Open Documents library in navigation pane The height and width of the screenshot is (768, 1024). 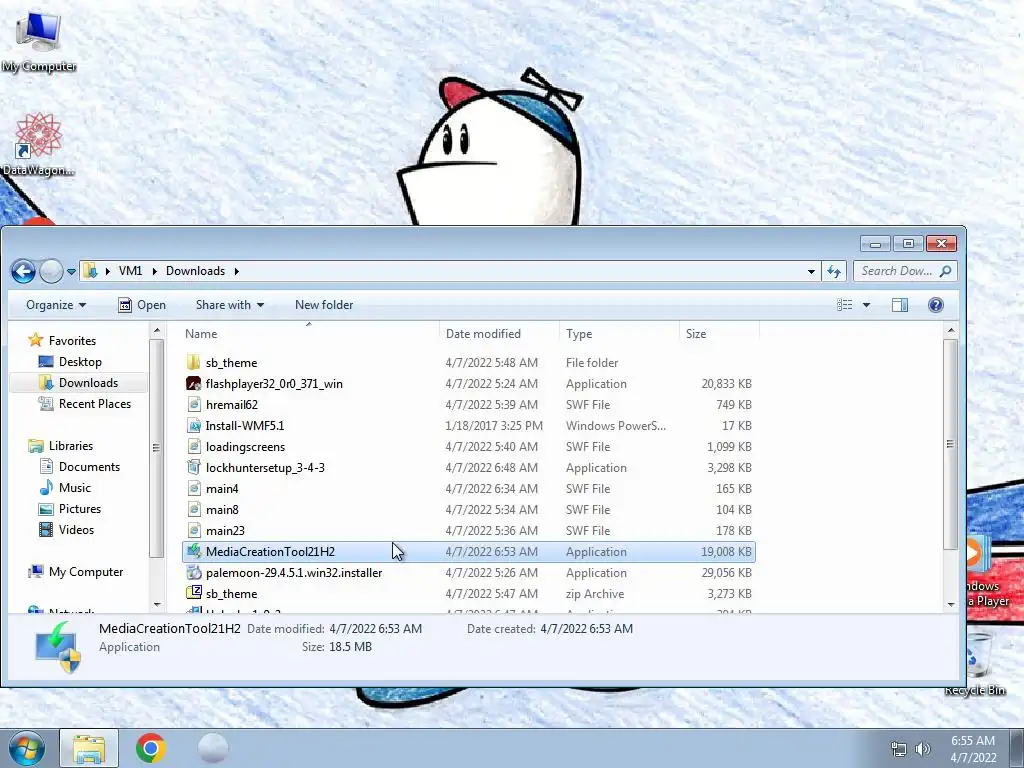89,467
